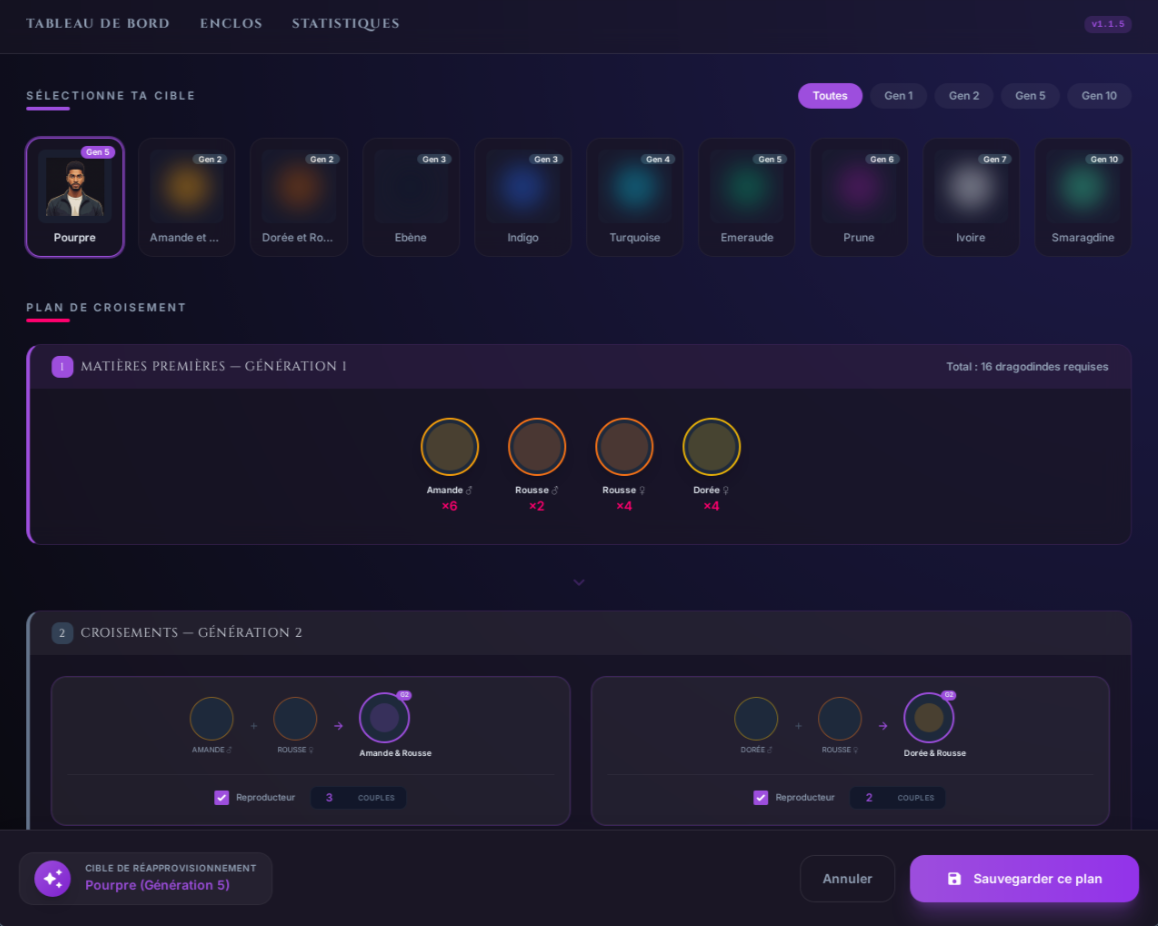
Task: Click the Annuler button
Action: 847,879
